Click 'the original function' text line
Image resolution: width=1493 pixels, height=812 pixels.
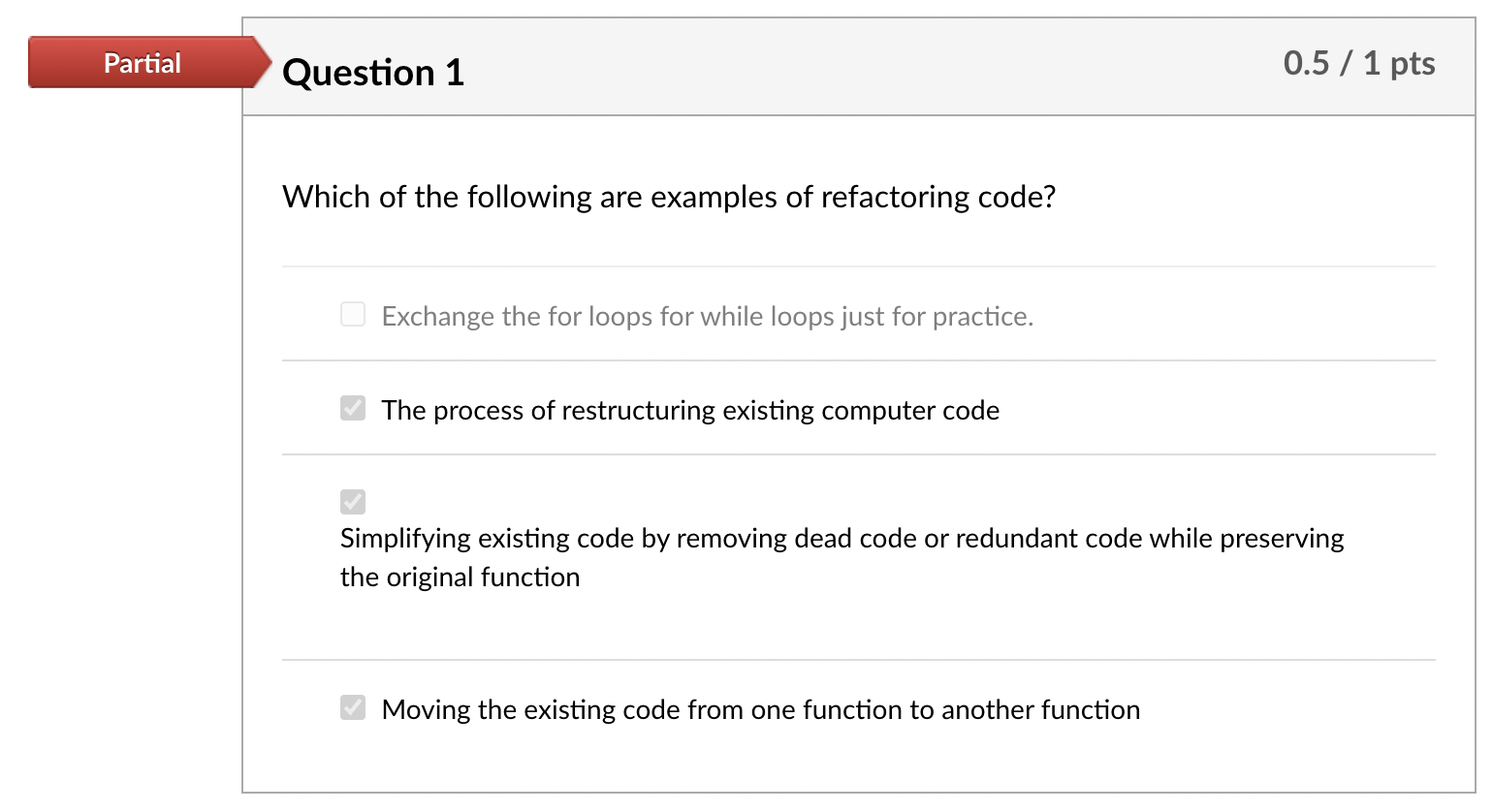point(460,577)
